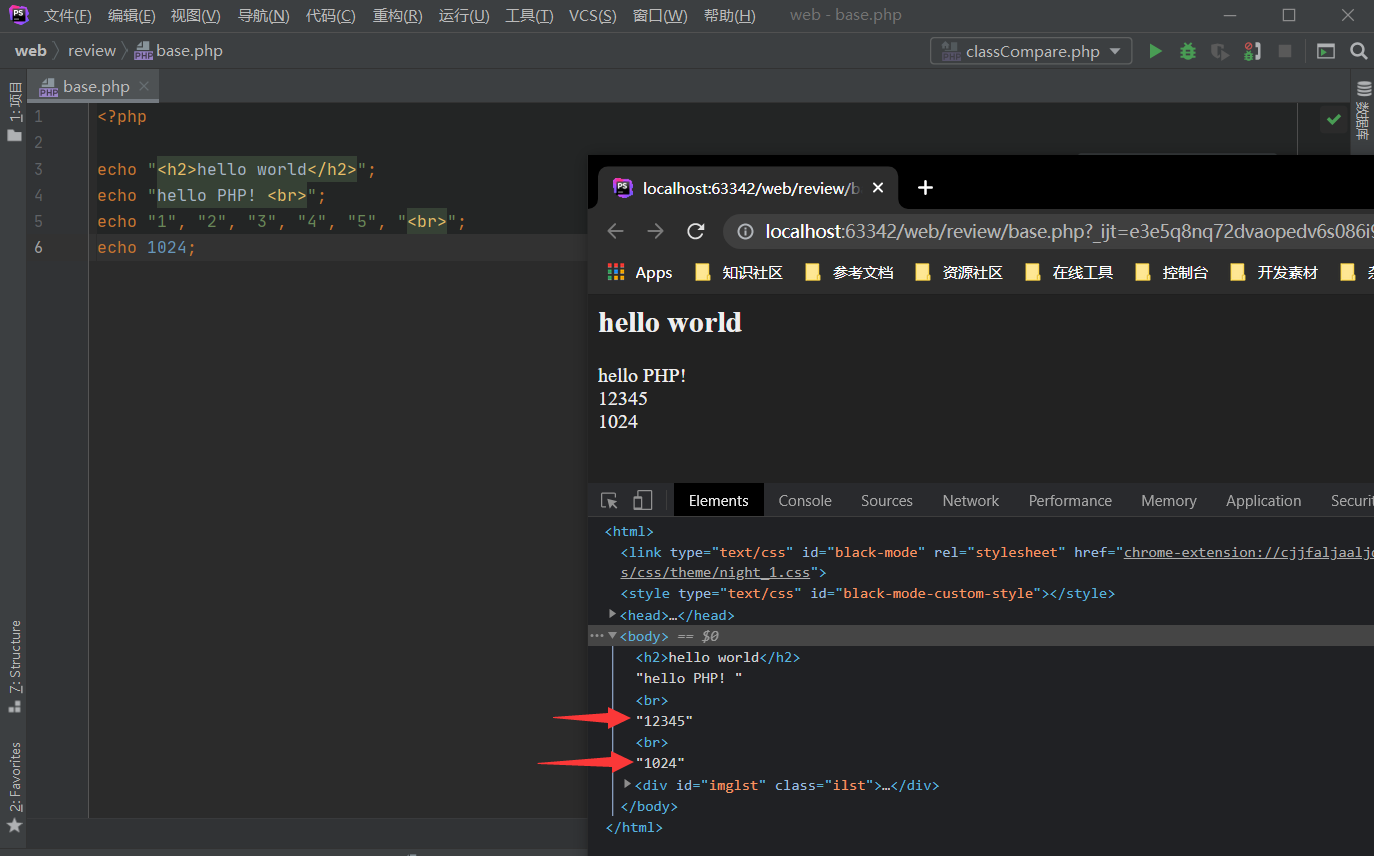Open the VCS(S) menu
The width and height of the screenshot is (1374, 856).
pos(592,16)
